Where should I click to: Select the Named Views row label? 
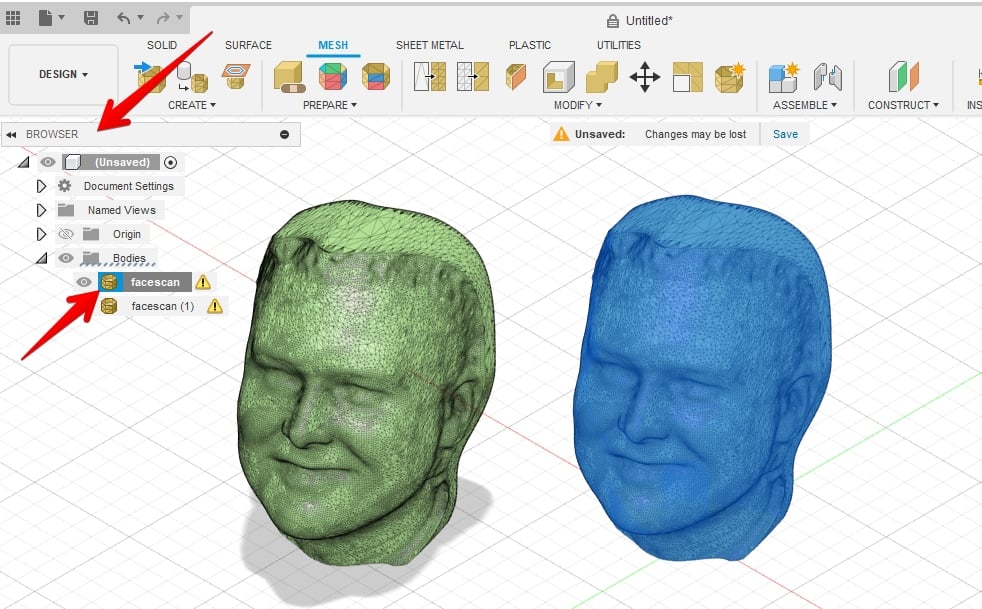click(x=121, y=210)
